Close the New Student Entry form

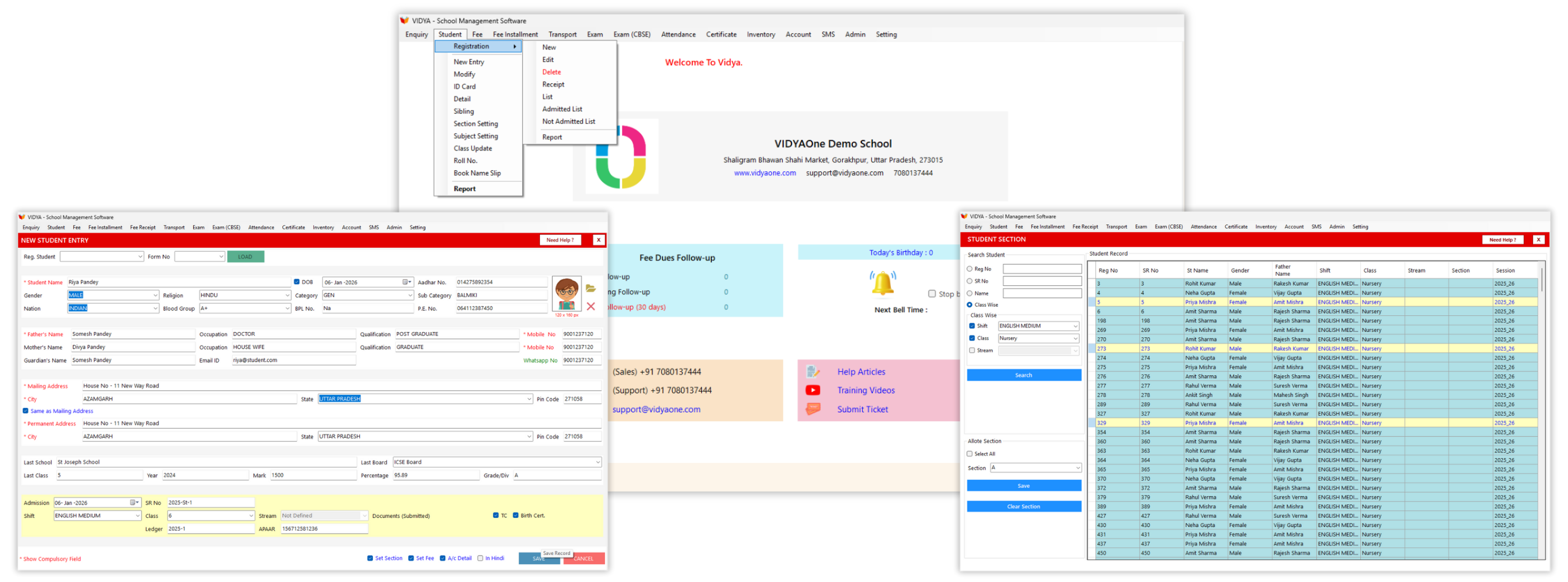pyautogui.click(x=598, y=240)
